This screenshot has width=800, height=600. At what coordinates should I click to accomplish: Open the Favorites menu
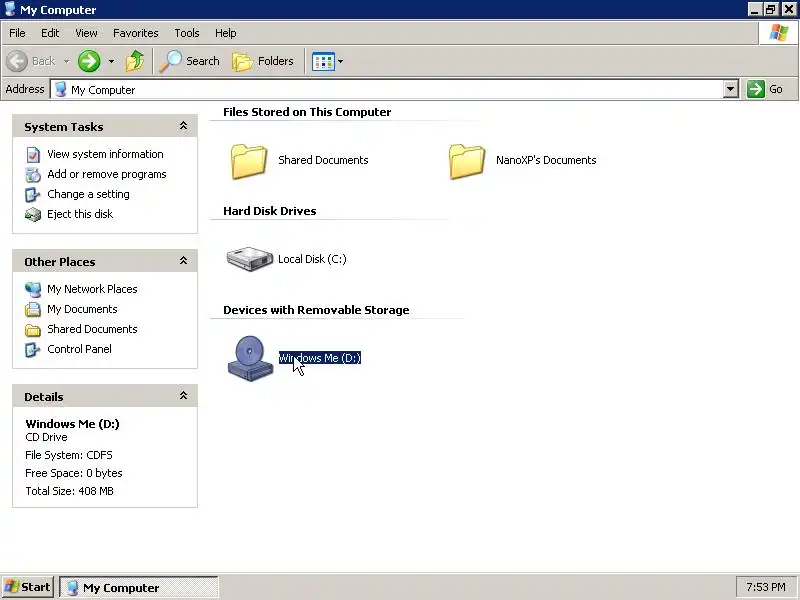click(136, 33)
